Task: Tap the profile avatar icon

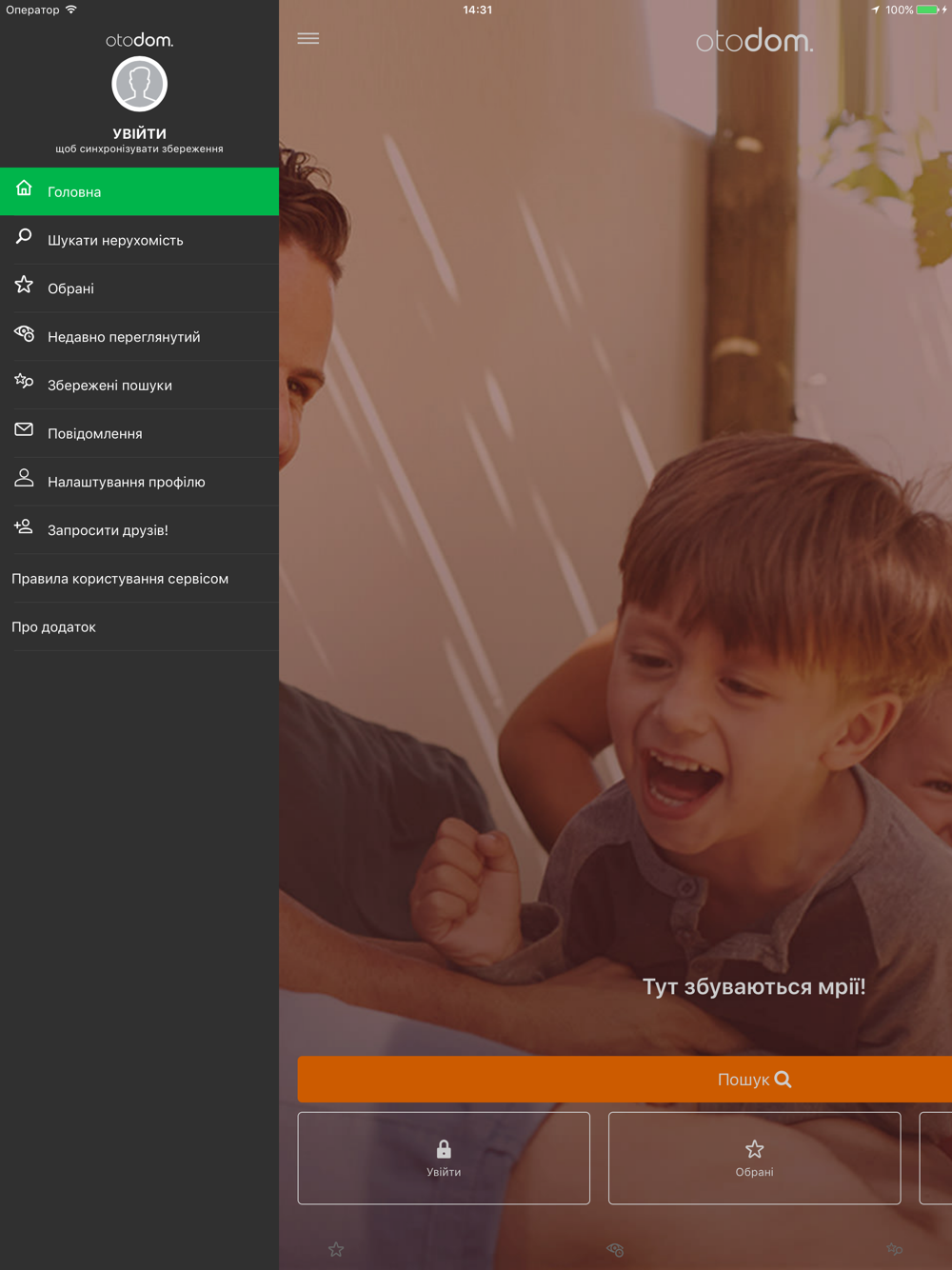Action: pos(139,84)
